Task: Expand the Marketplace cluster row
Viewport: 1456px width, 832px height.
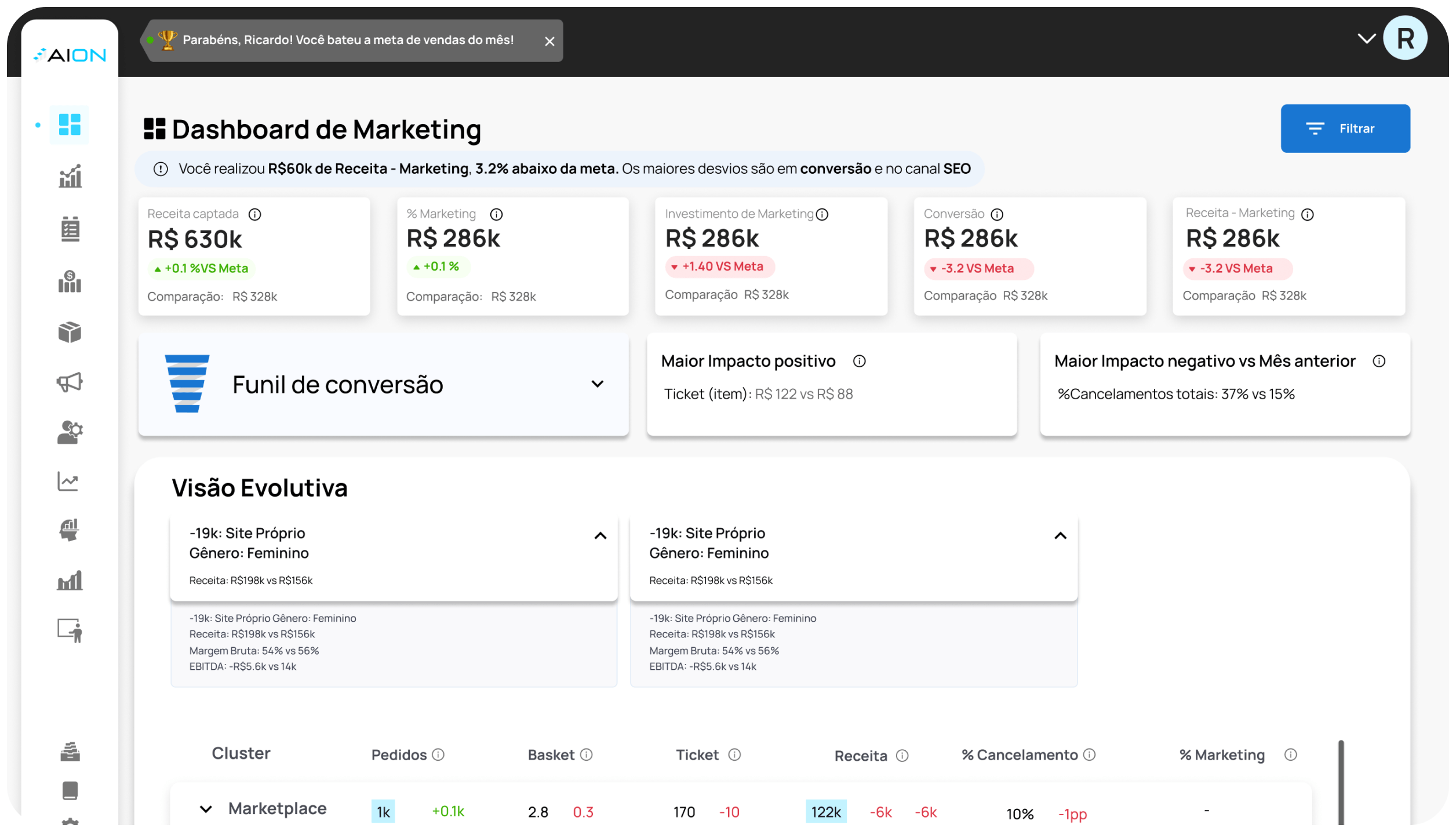Action: tap(206, 809)
